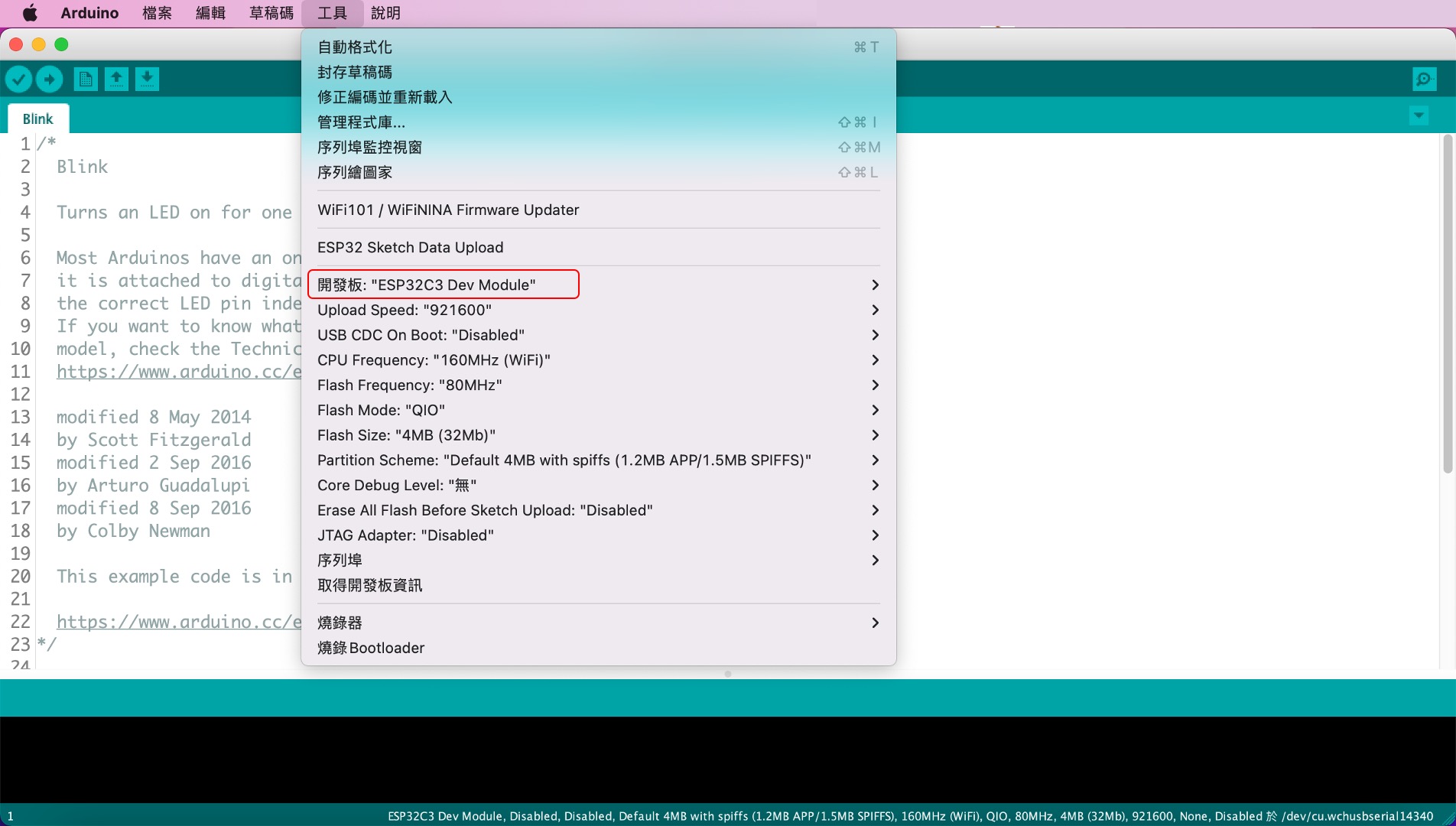Expand USB CDC On Boot submenu
This screenshot has height=826, width=1456.
[x=599, y=335]
